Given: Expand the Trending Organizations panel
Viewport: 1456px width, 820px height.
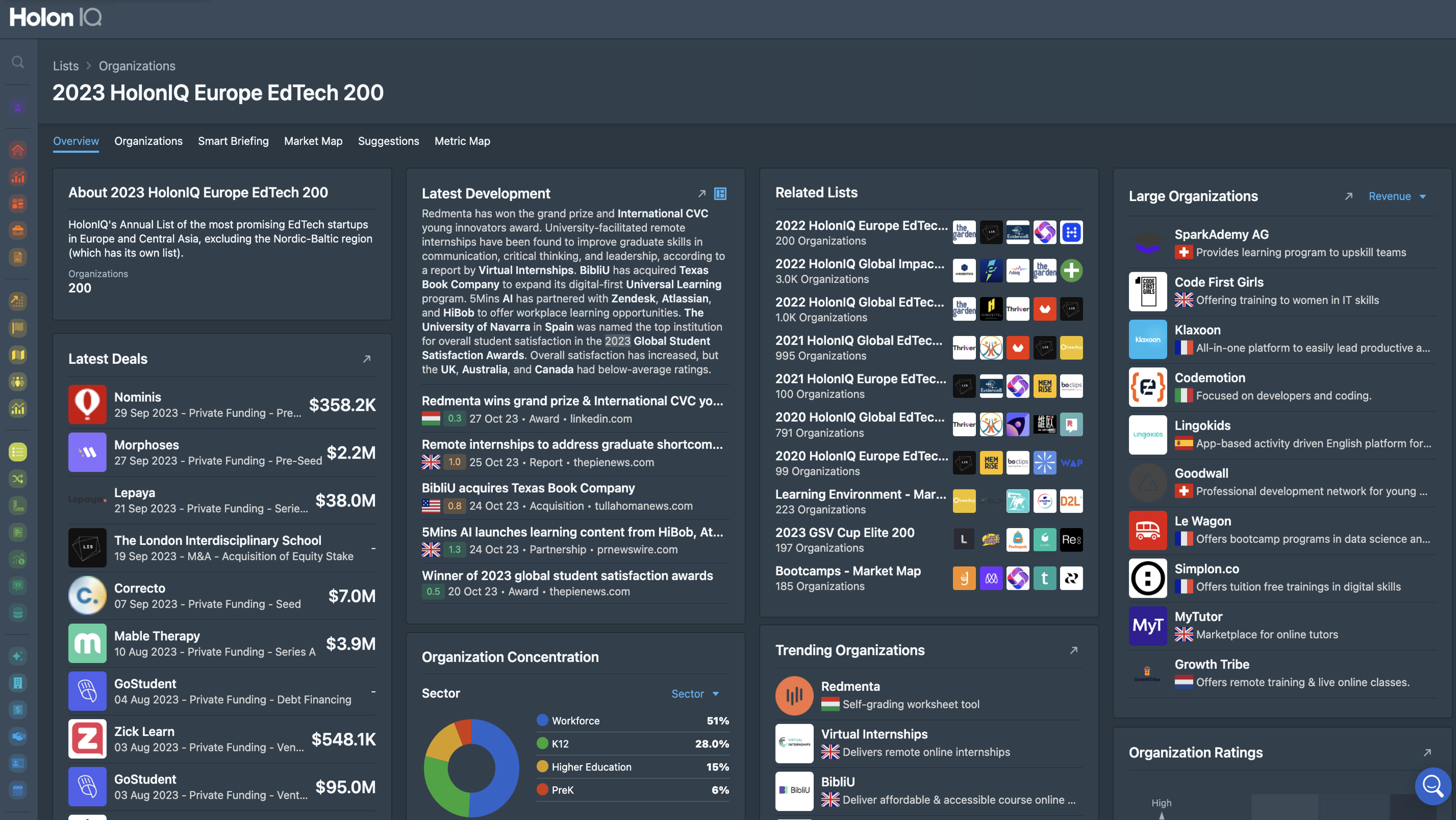Looking at the screenshot, I should [1073, 650].
